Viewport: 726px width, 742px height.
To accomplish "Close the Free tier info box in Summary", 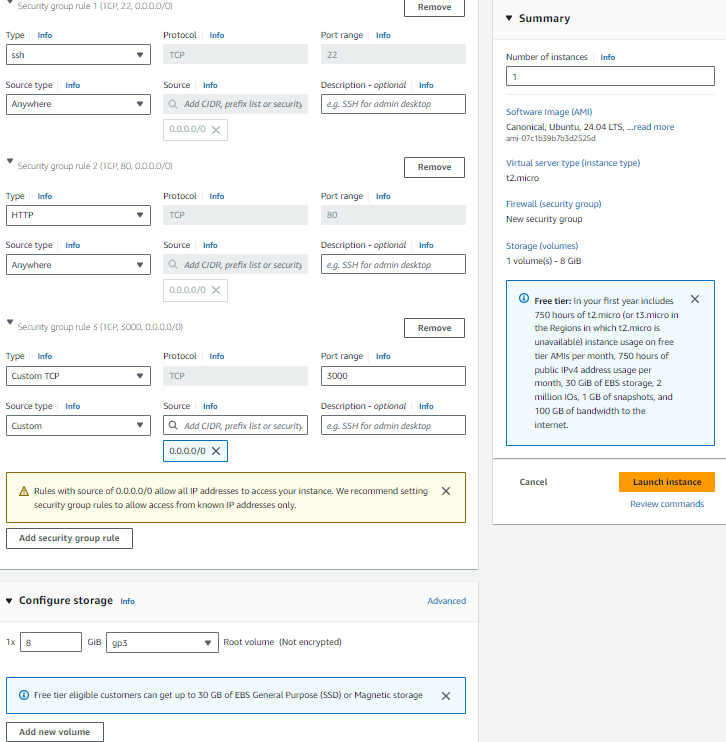I will (x=695, y=299).
